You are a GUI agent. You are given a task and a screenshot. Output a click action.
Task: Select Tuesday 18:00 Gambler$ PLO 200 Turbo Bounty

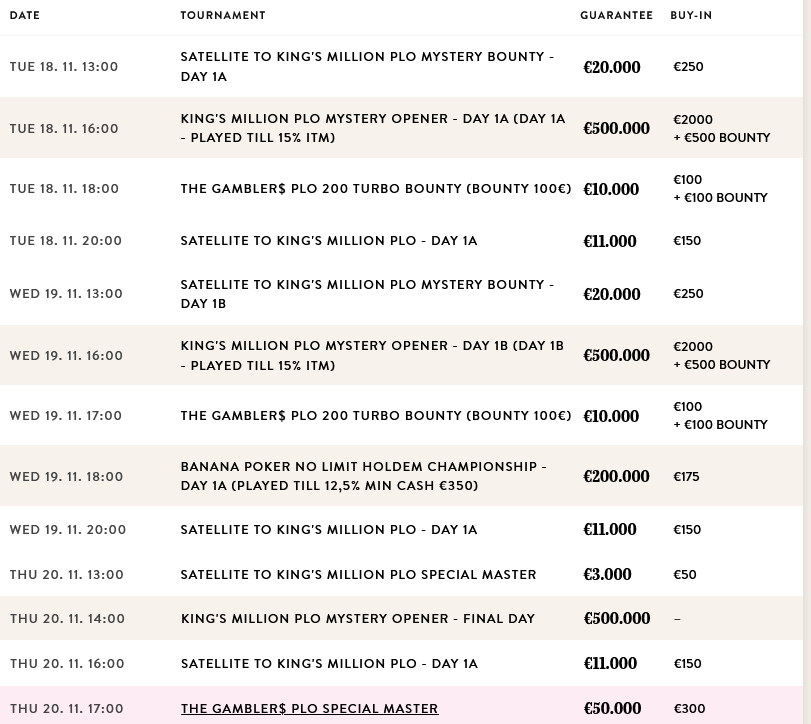pos(375,189)
